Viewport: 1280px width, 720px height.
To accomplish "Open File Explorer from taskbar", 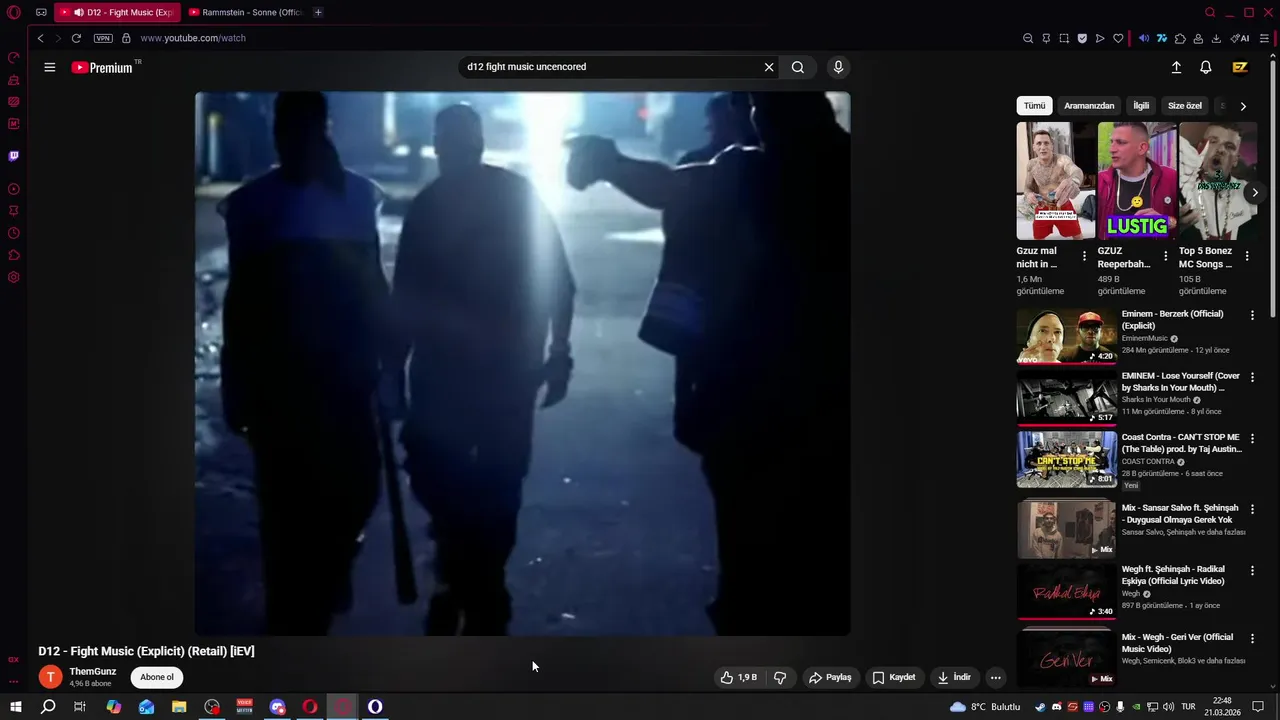I will (179, 707).
